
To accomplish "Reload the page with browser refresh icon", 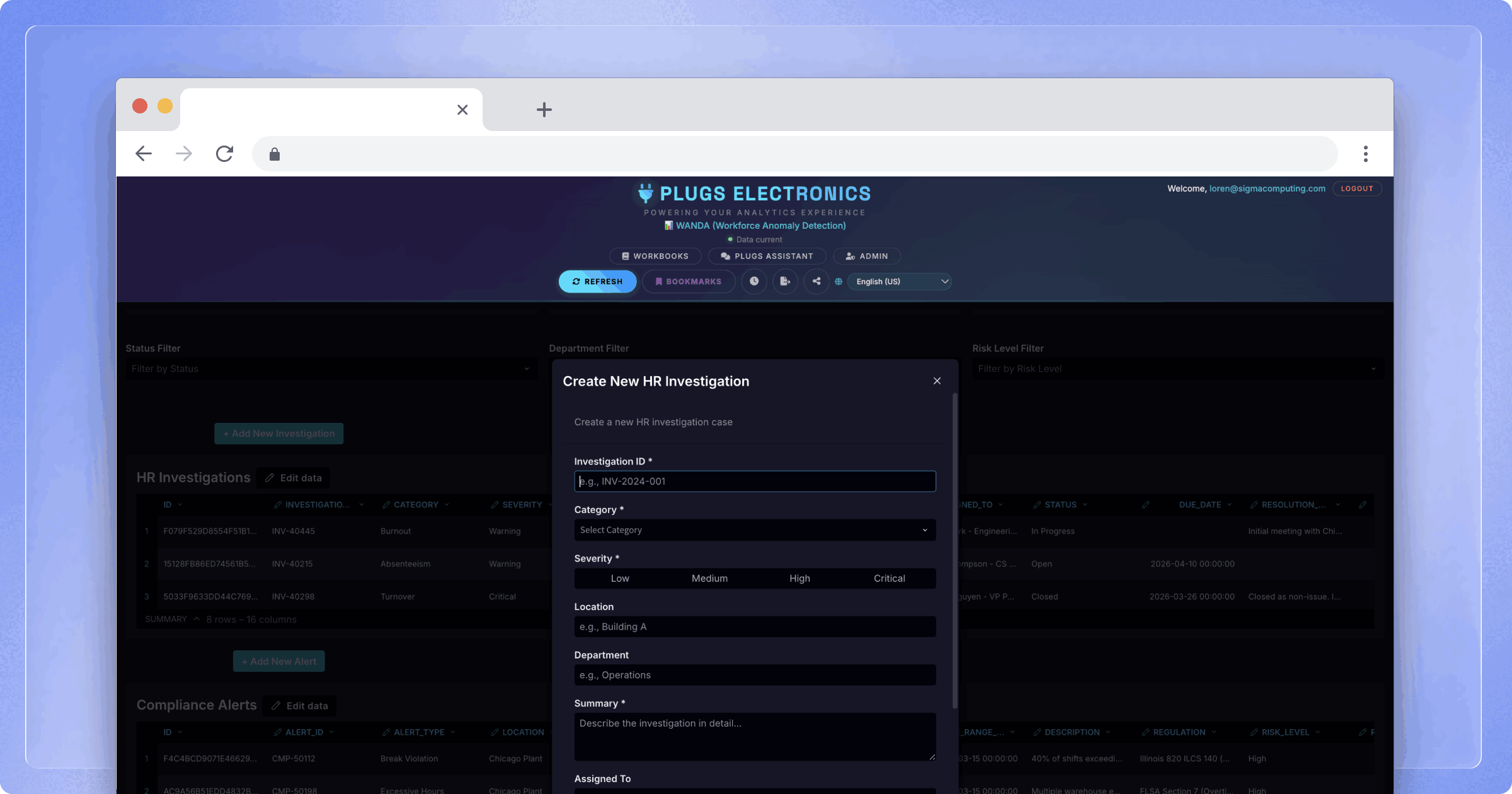I will [x=224, y=154].
